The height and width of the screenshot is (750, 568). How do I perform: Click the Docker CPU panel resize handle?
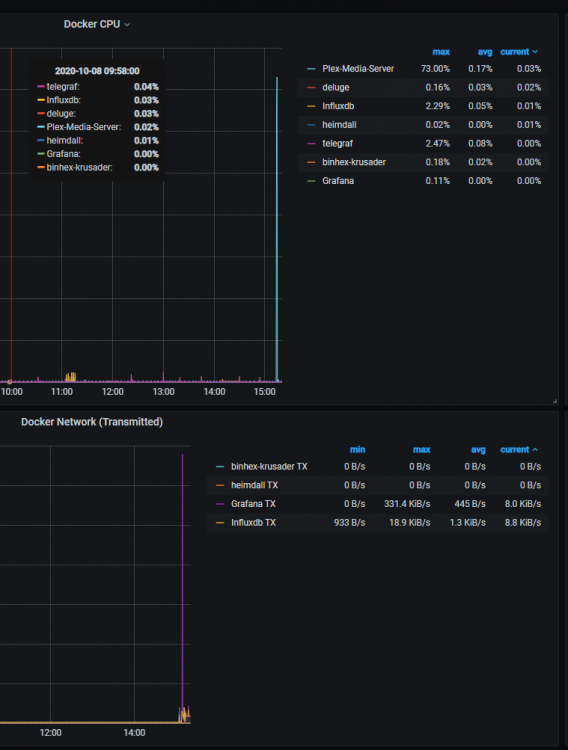pyautogui.click(x=555, y=401)
